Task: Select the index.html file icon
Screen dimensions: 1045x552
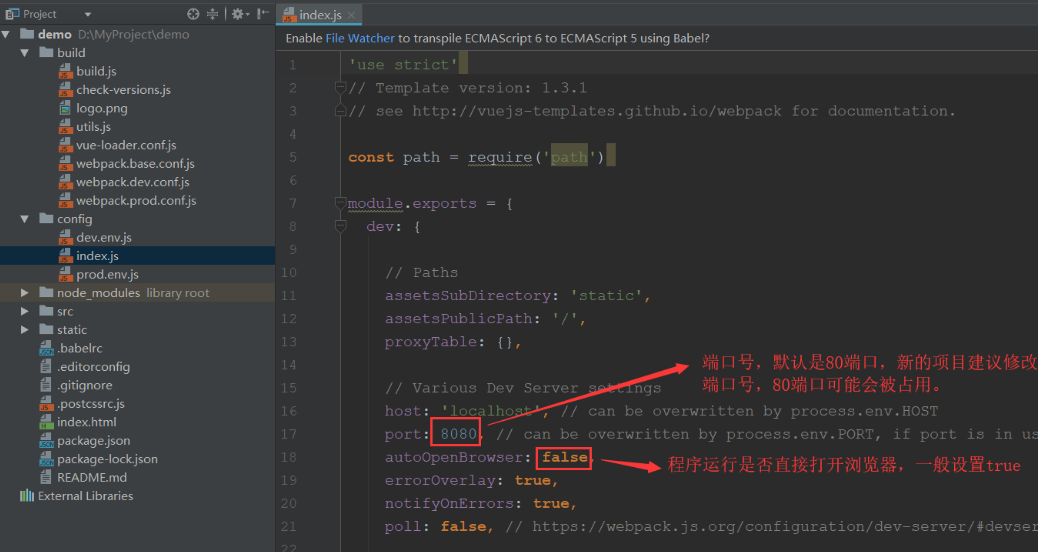Action: click(x=46, y=422)
